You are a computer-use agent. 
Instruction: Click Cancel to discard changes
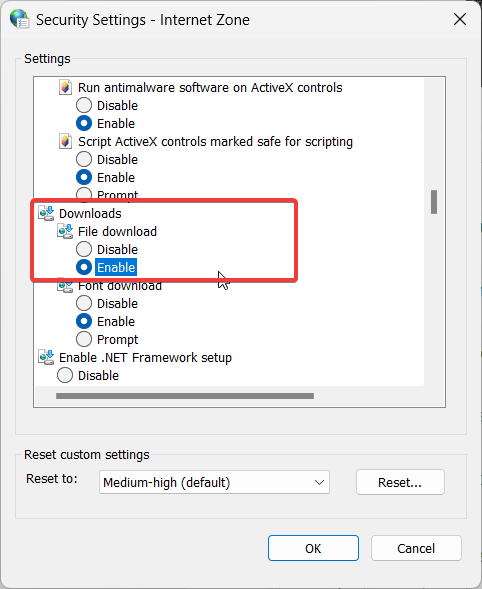[x=416, y=548]
